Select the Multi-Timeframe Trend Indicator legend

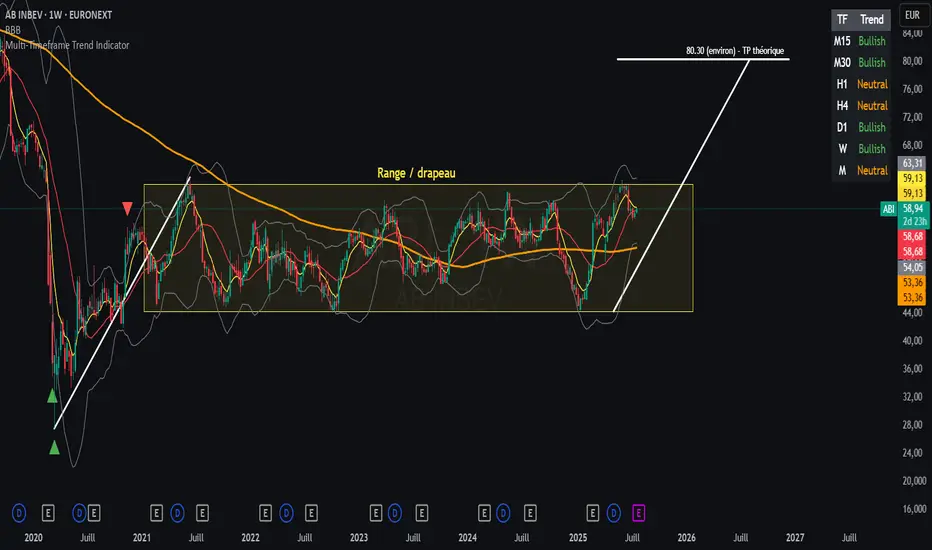[x=65, y=45]
